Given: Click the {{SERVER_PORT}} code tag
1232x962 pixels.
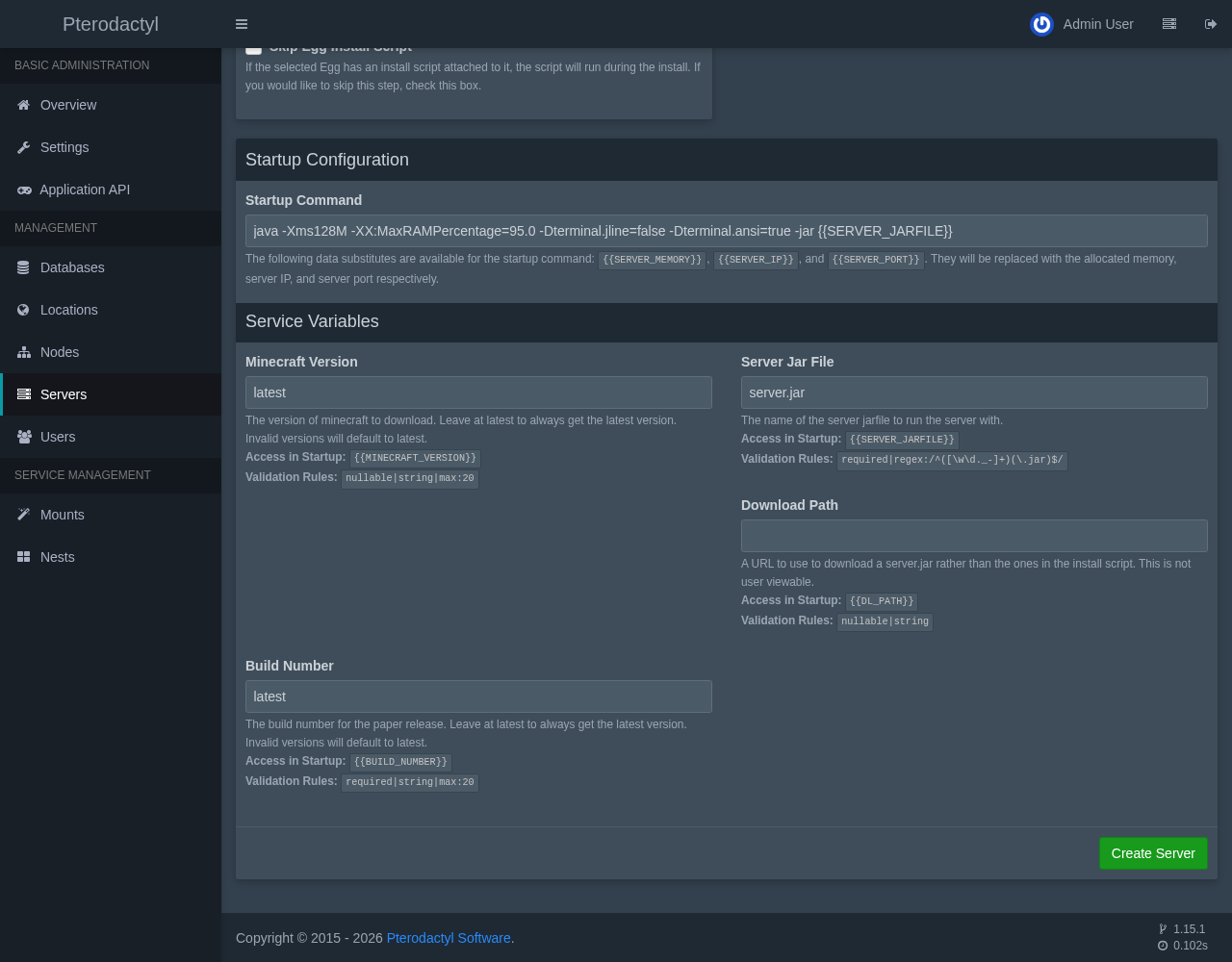Looking at the screenshot, I should 876,261.
